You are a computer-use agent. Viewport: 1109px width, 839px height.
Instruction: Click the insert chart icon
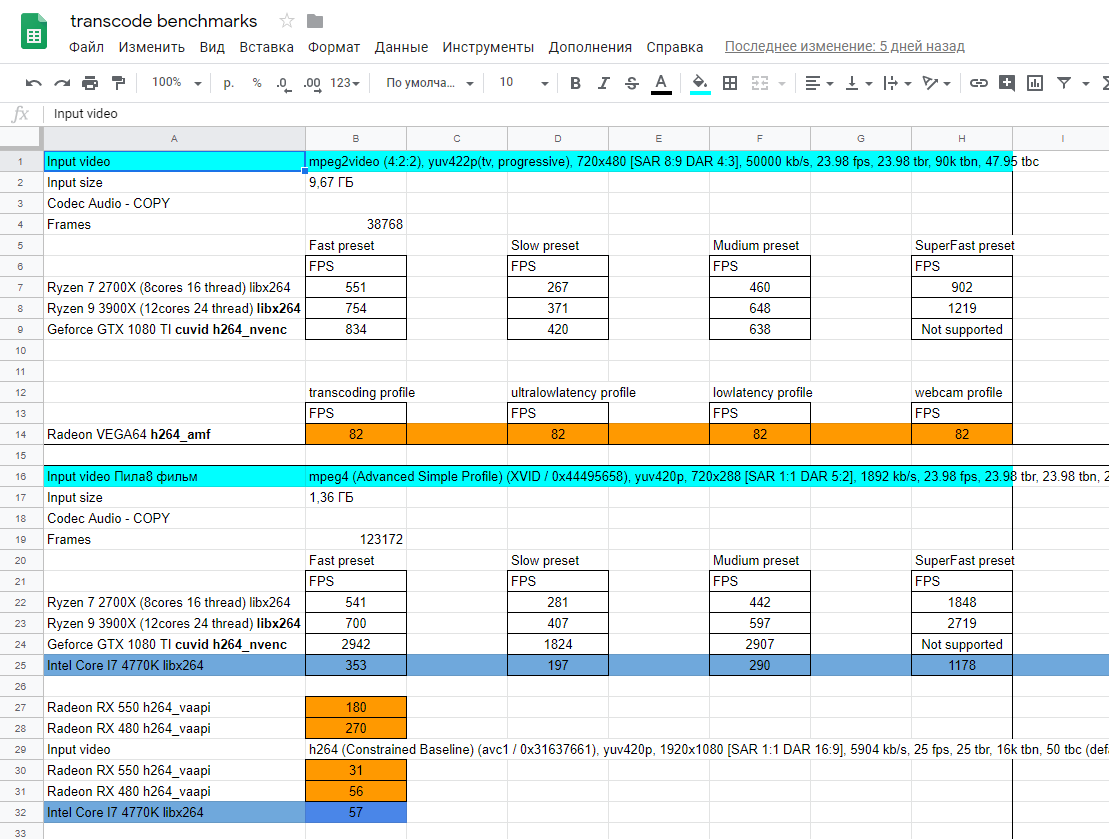coord(1035,83)
